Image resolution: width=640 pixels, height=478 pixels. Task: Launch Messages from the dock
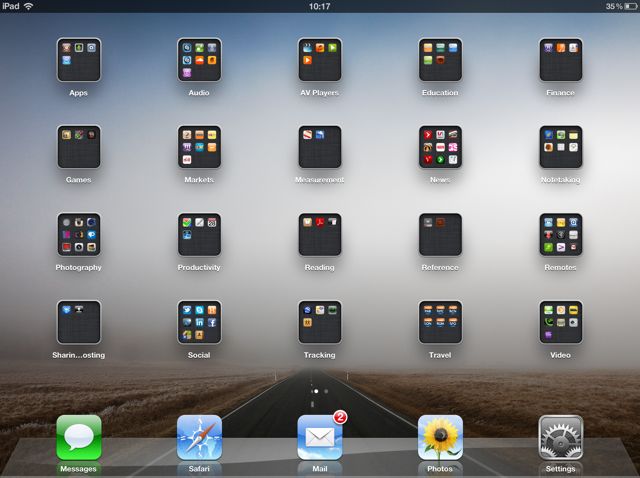[x=79, y=438]
